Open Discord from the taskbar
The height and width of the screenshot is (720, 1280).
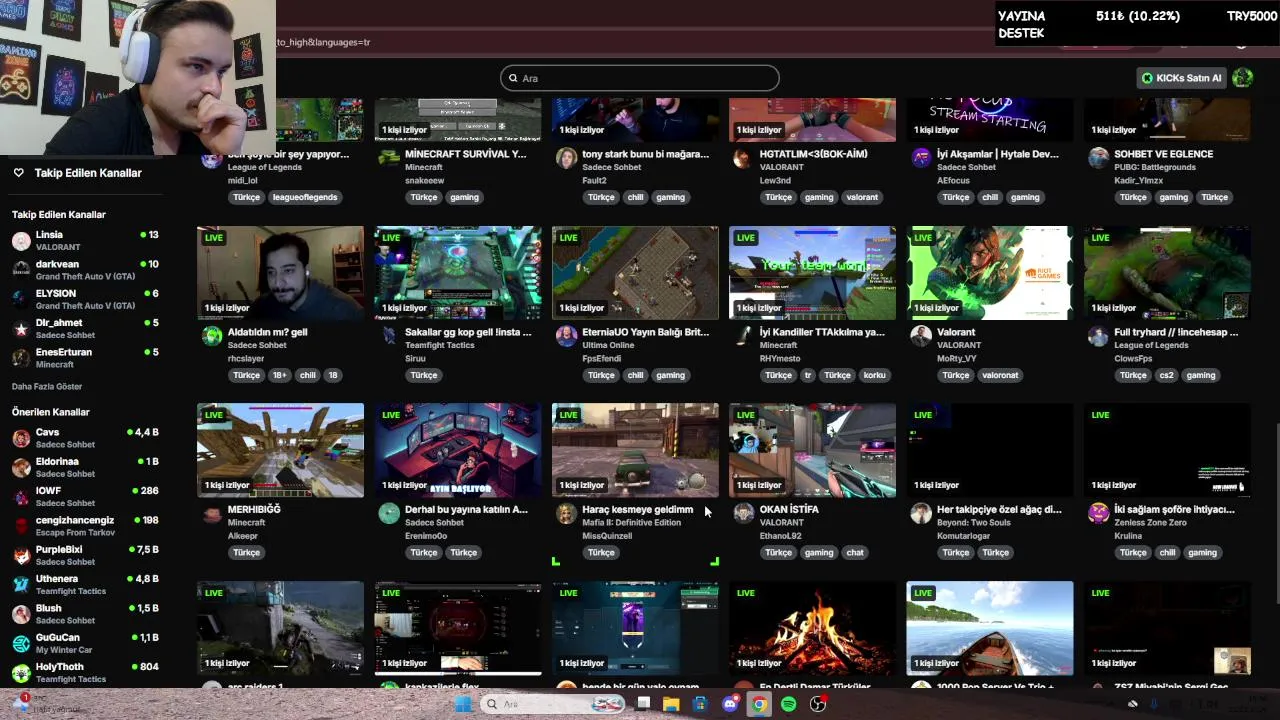(x=730, y=704)
